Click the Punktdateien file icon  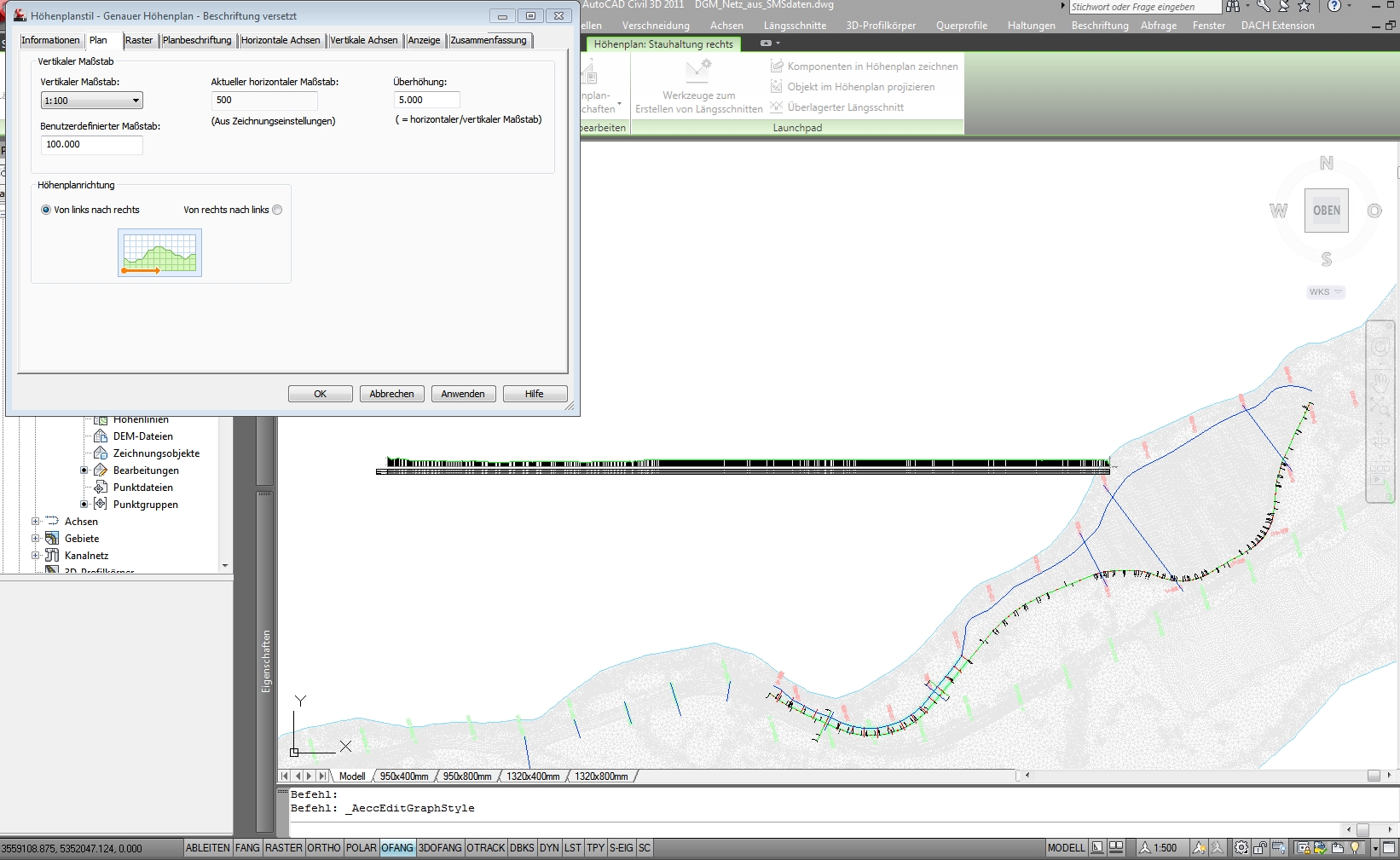(x=101, y=487)
